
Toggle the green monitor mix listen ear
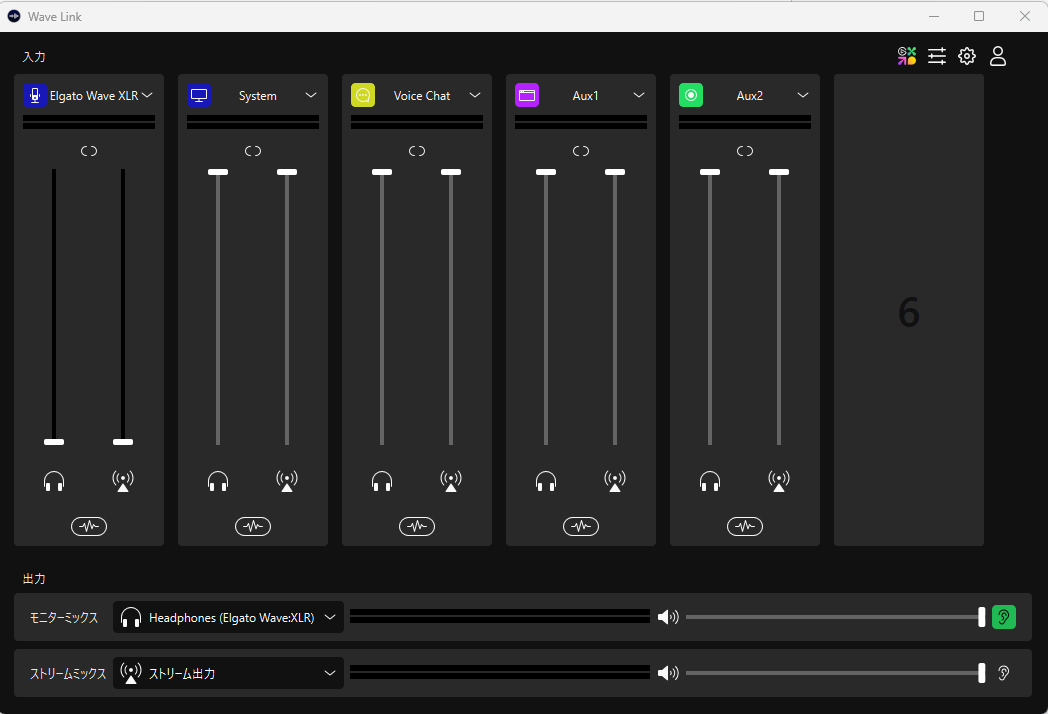1003,617
